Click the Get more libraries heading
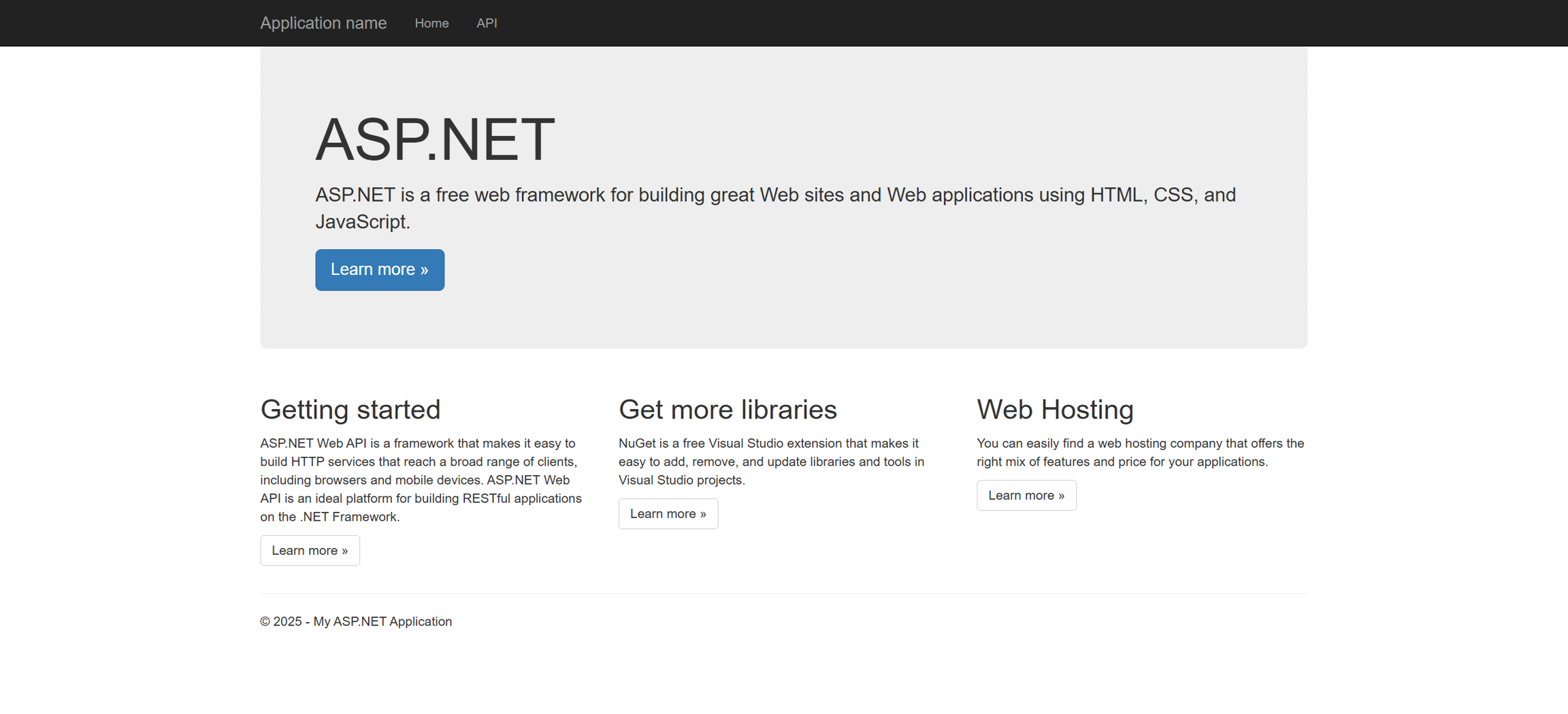The height and width of the screenshot is (714, 1568). click(x=728, y=409)
